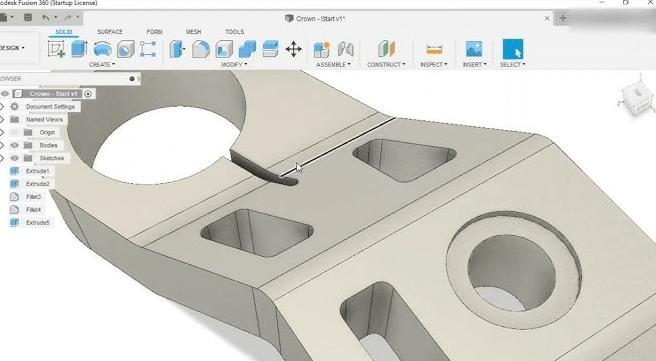Switch to the TOOLS tab
656x361 pixels.
tap(234, 32)
